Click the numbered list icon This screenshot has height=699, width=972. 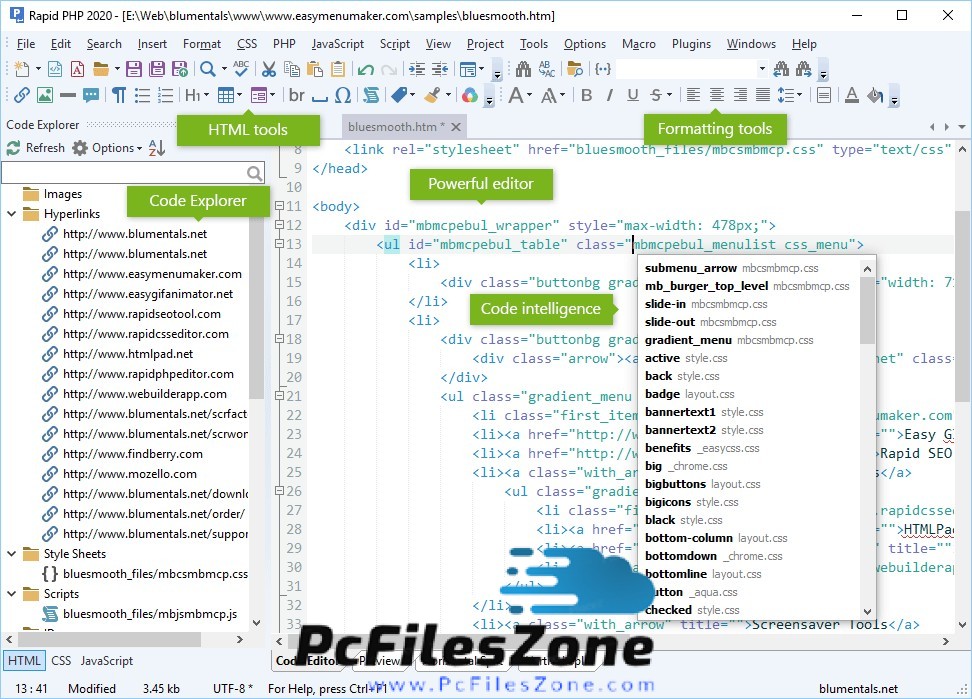(166, 95)
